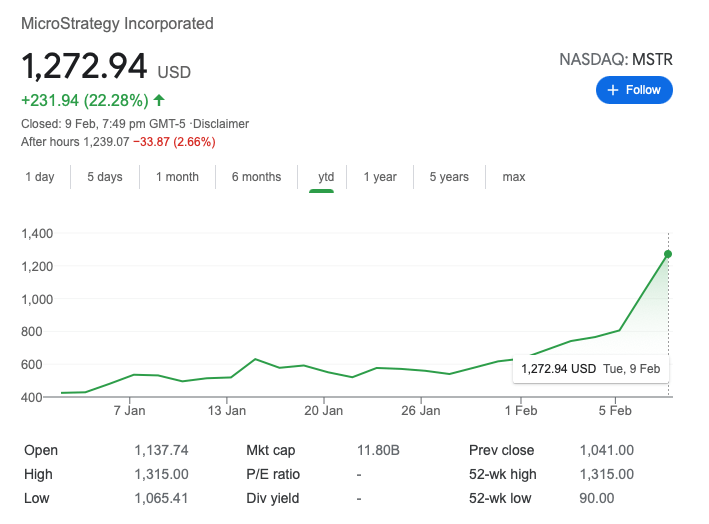Select the ytd tab
Screen dimensions: 709x524
326,177
